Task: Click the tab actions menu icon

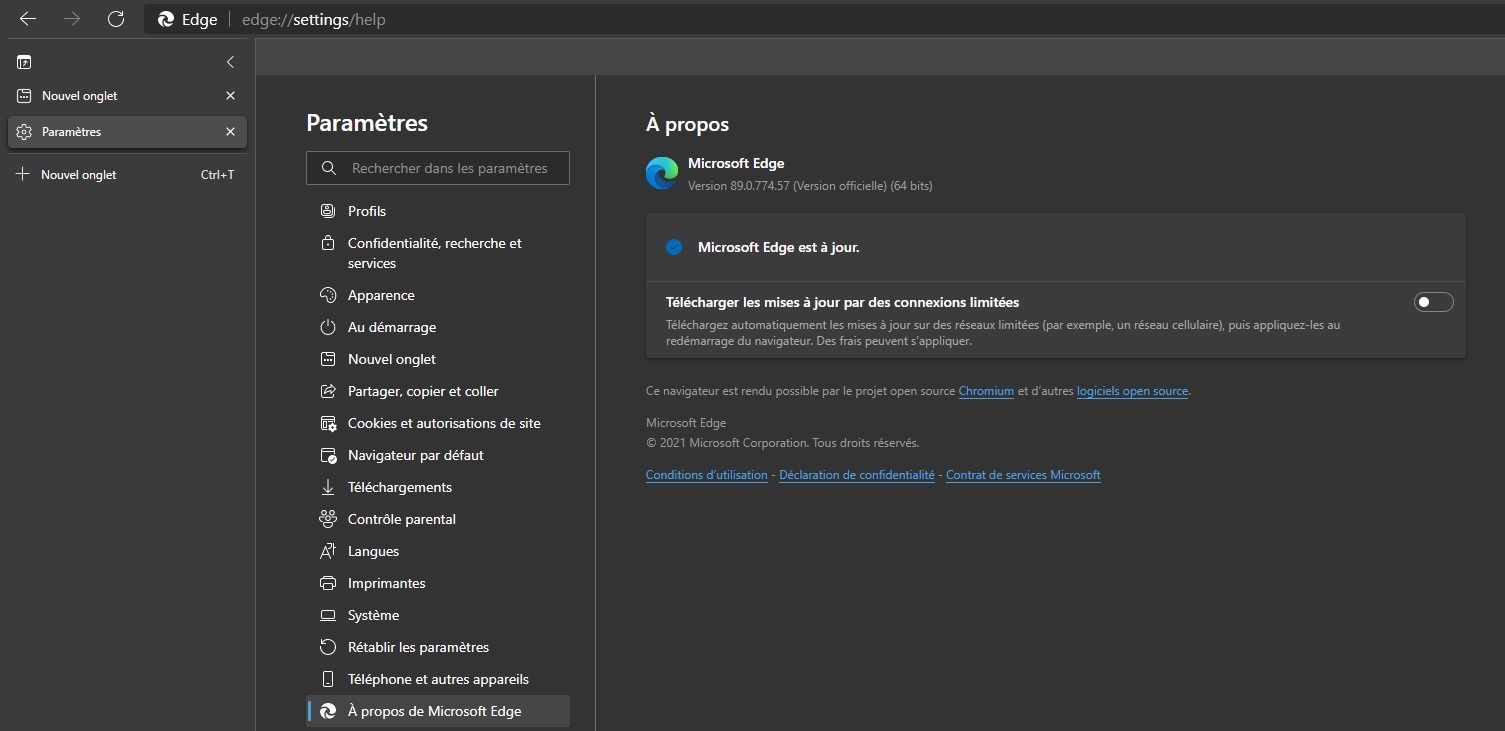Action: point(24,62)
